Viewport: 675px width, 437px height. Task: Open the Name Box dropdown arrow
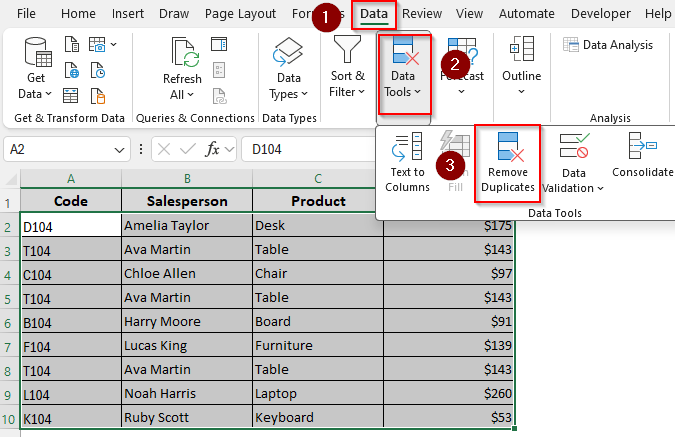point(119,150)
